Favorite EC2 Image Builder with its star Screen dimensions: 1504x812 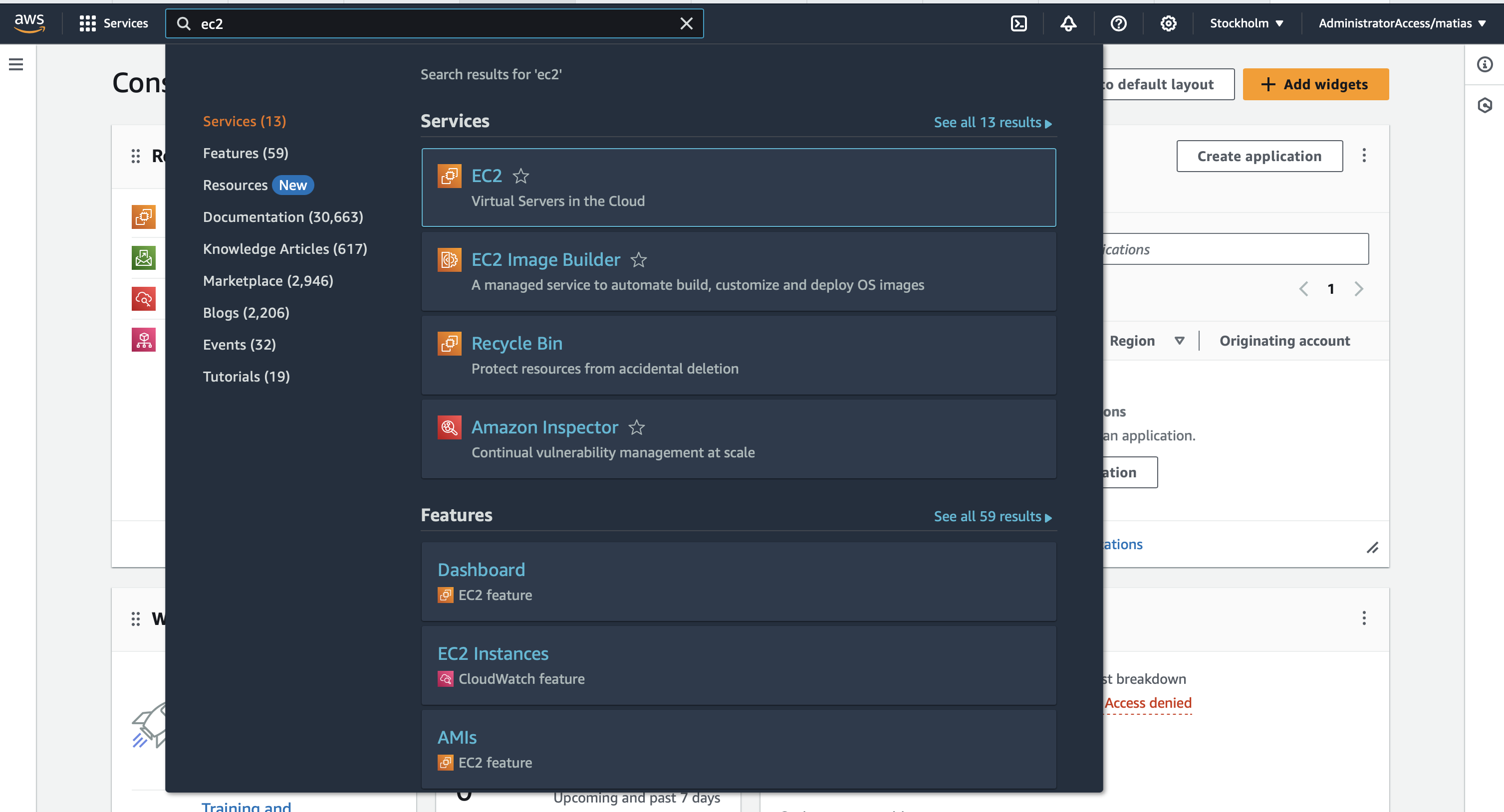point(638,260)
